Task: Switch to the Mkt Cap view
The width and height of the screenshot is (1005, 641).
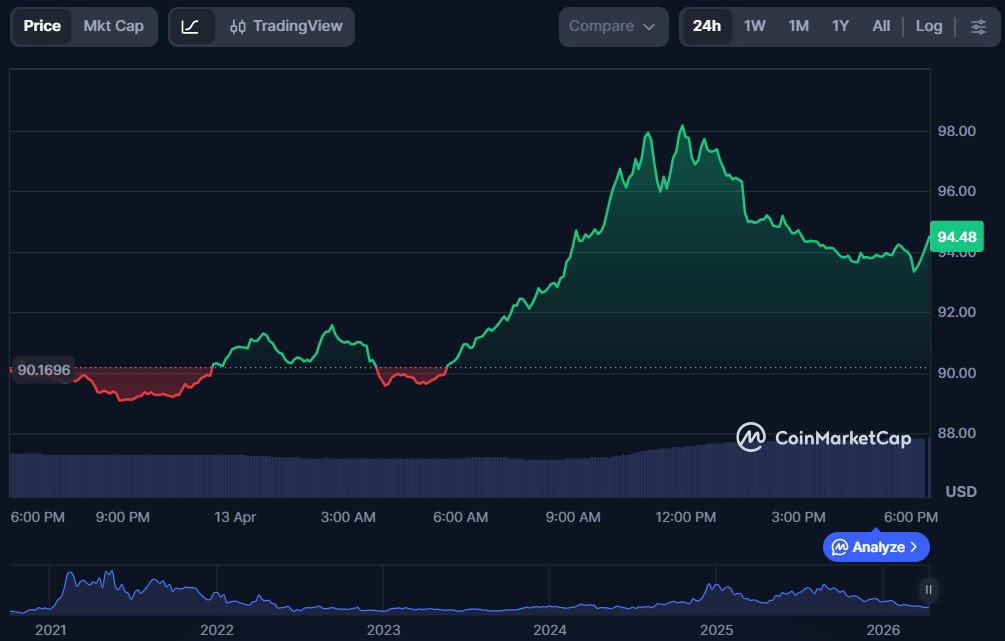Action: [x=113, y=26]
